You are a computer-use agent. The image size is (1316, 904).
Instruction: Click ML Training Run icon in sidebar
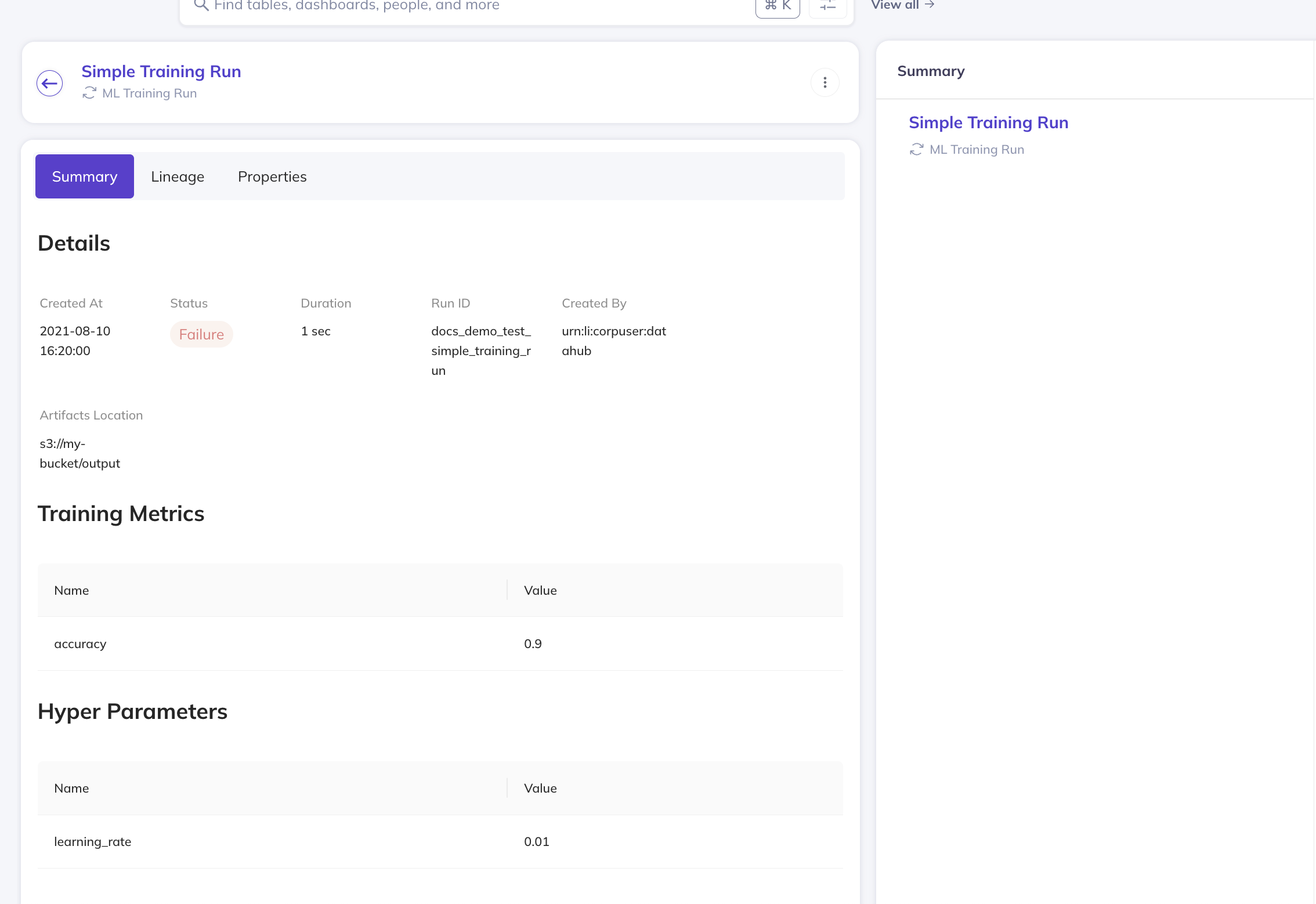[x=916, y=150]
